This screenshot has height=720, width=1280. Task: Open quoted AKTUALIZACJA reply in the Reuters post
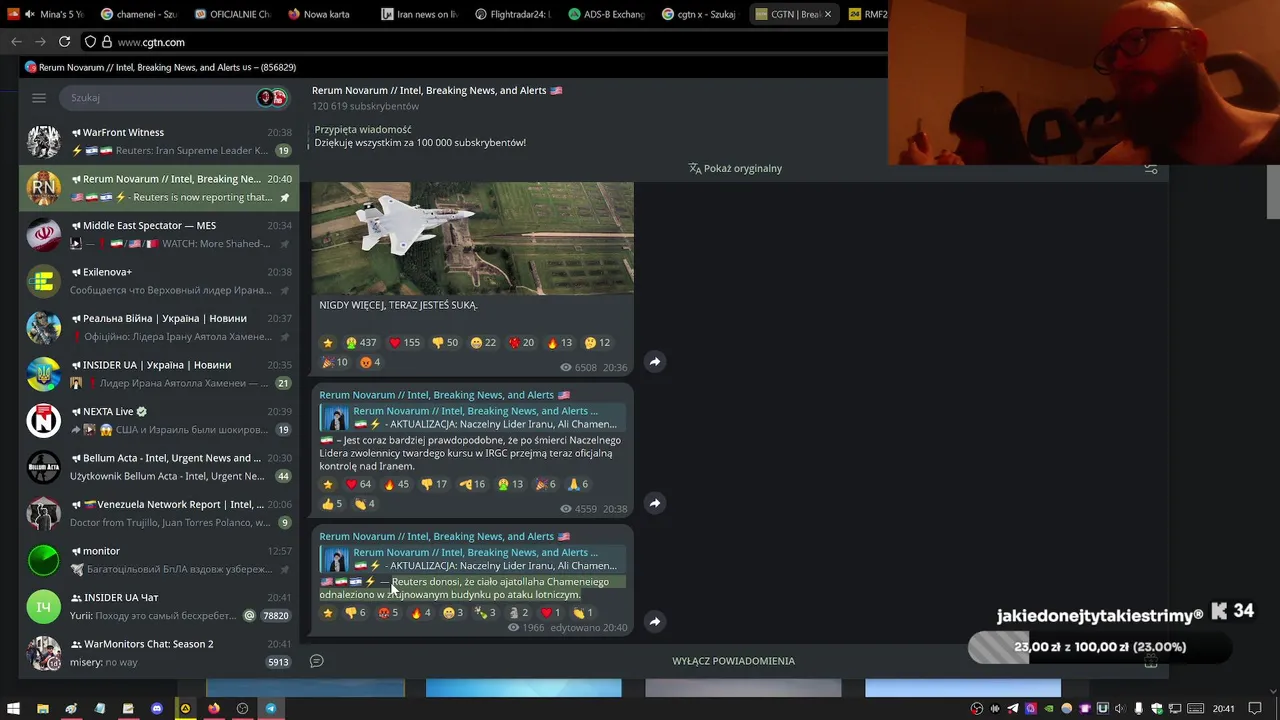[x=473, y=559]
